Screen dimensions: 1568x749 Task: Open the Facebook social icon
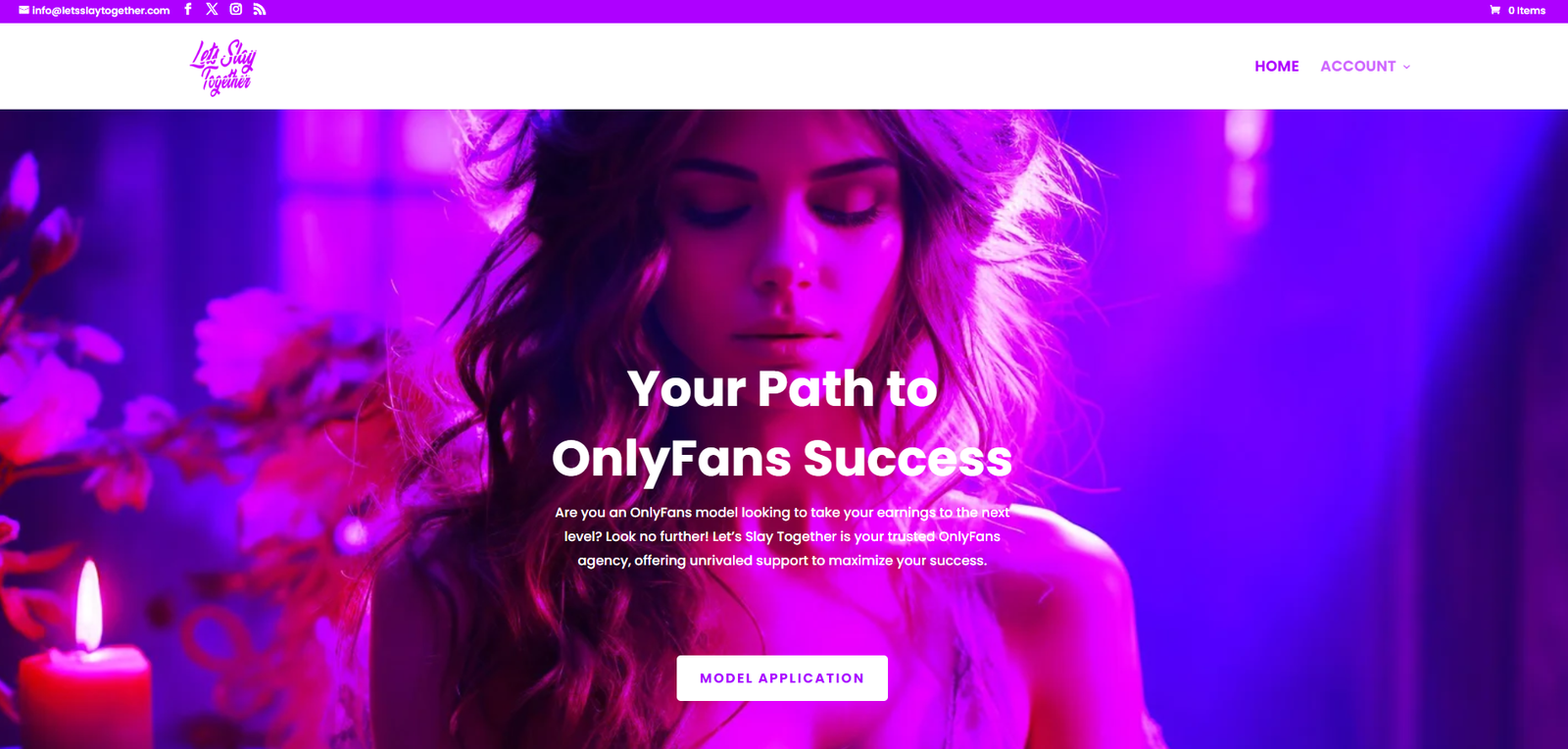pyautogui.click(x=188, y=9)
